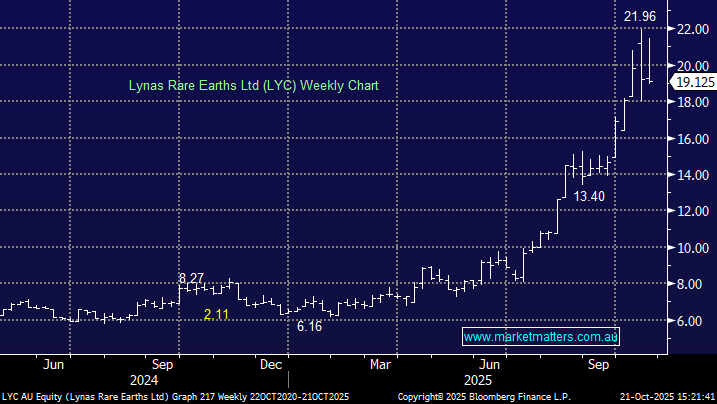This screenshot has width=717, height=404.
Task: Click the 2025 year label
Action: pyautogui.click(x=472, y=381)
